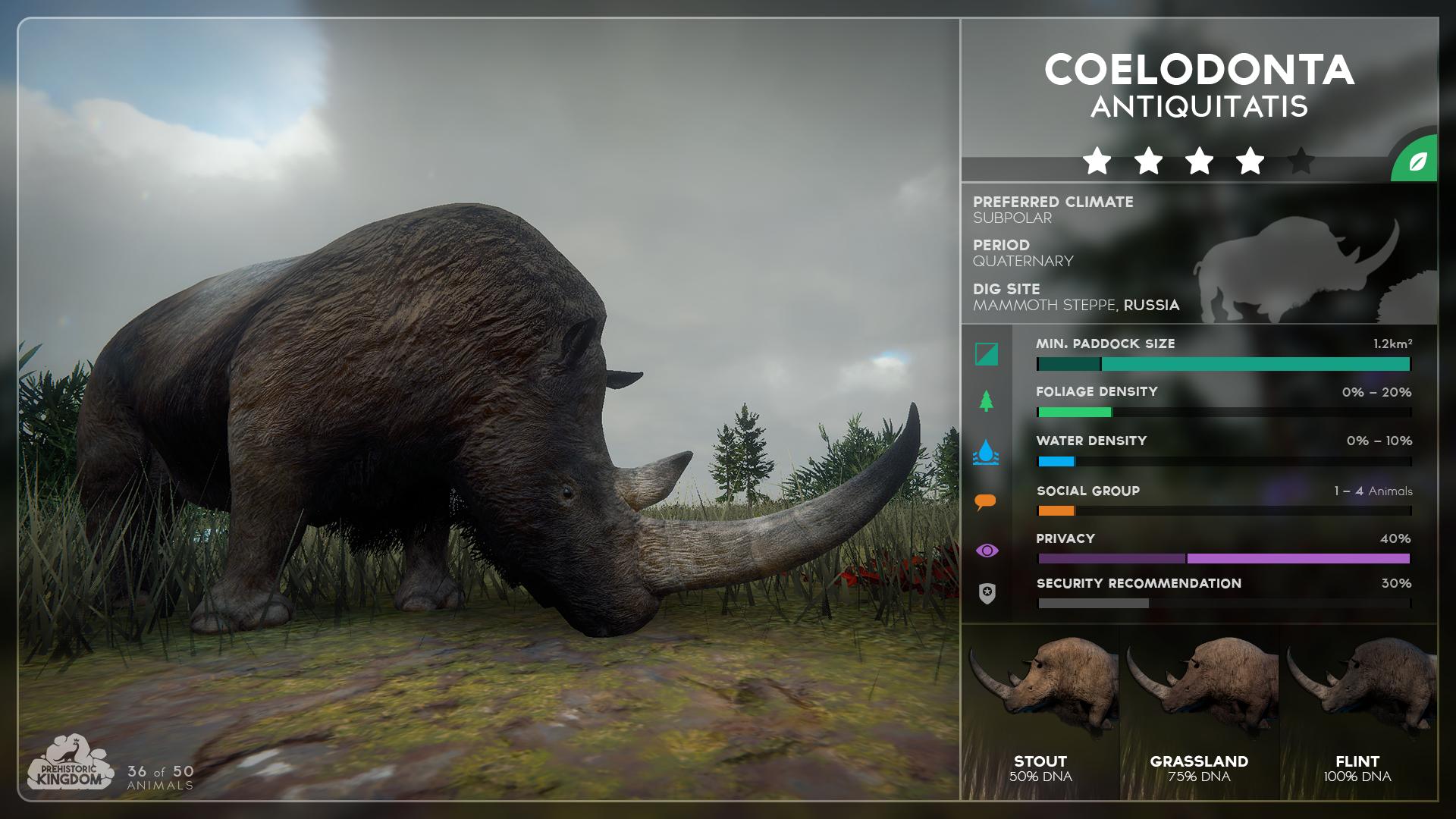The width and height of the screenshot is (1456, 819).
Task: Click the paddock size square icon
Action: tap(987, 354)
